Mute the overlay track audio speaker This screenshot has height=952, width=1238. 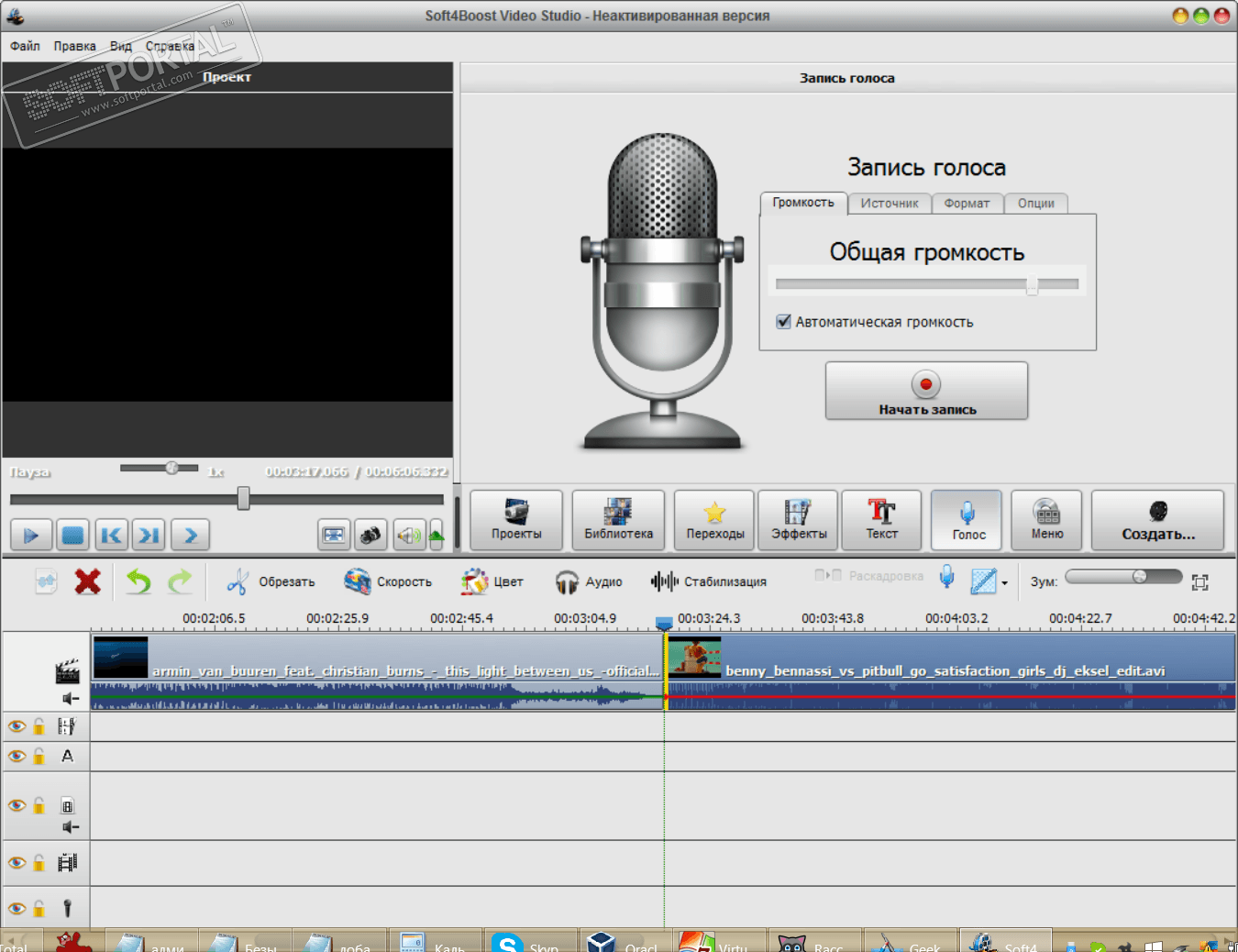pos(71,827)
